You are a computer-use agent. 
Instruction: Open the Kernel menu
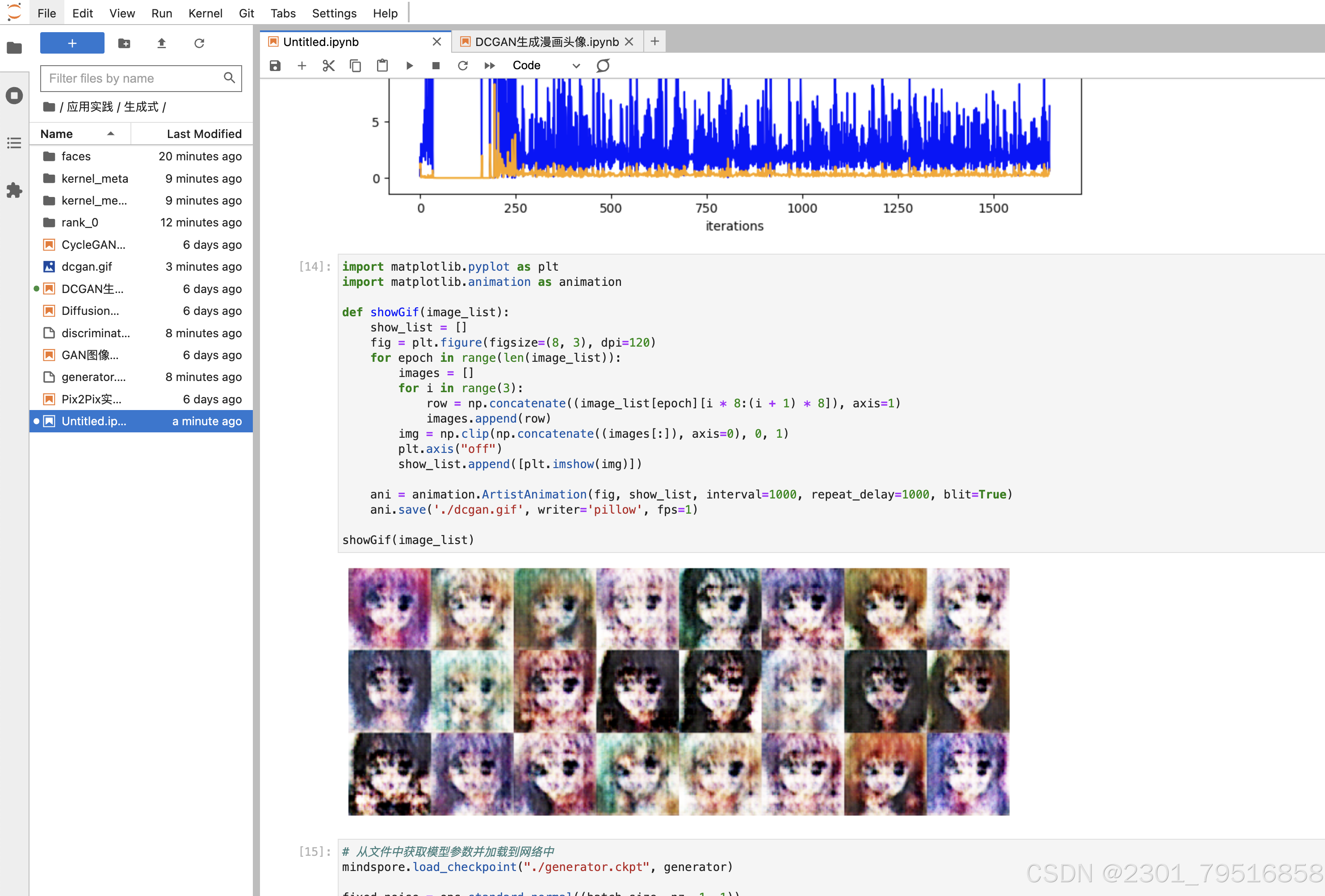point(205,13)
